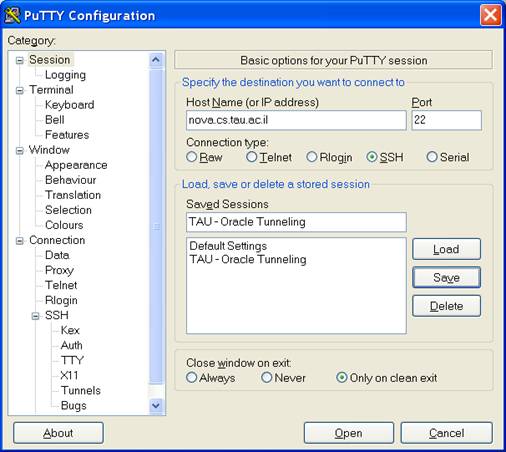The height and width of the screenshot is (452, 506).
Task: Collapse the Terminal tree node
Action: pos(20,90)
